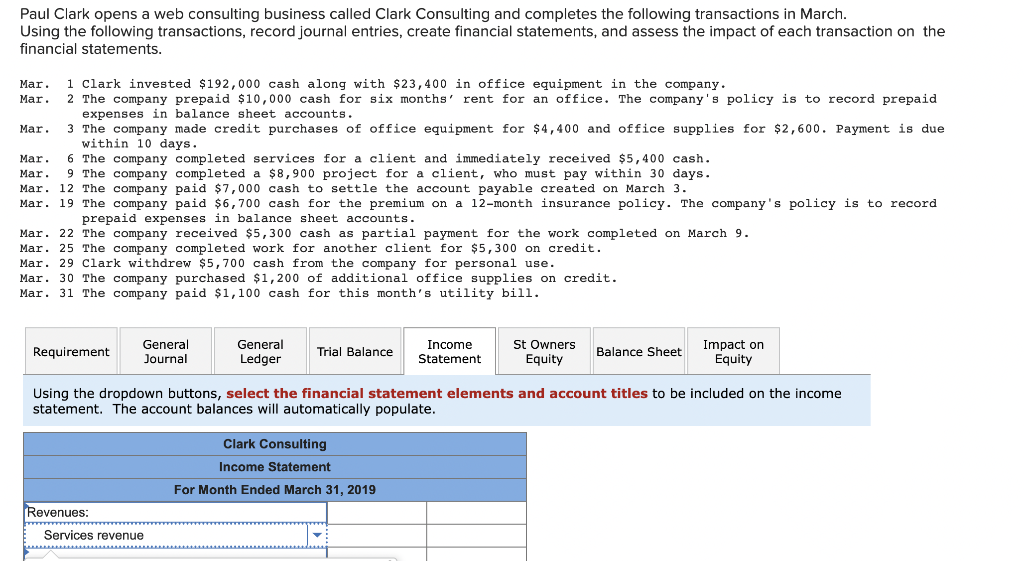Select the Income Statement tab

[x=449, y=351]
